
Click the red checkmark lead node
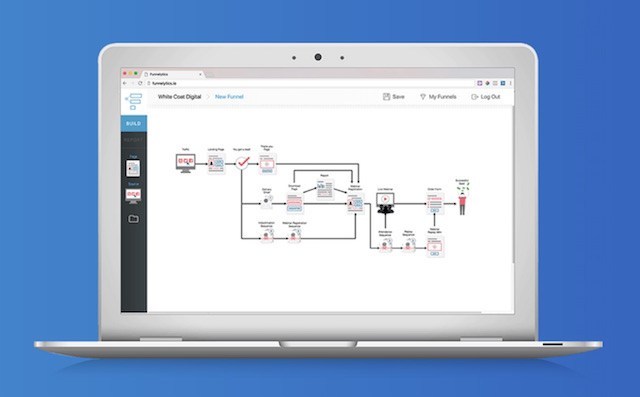pos(242,163)
